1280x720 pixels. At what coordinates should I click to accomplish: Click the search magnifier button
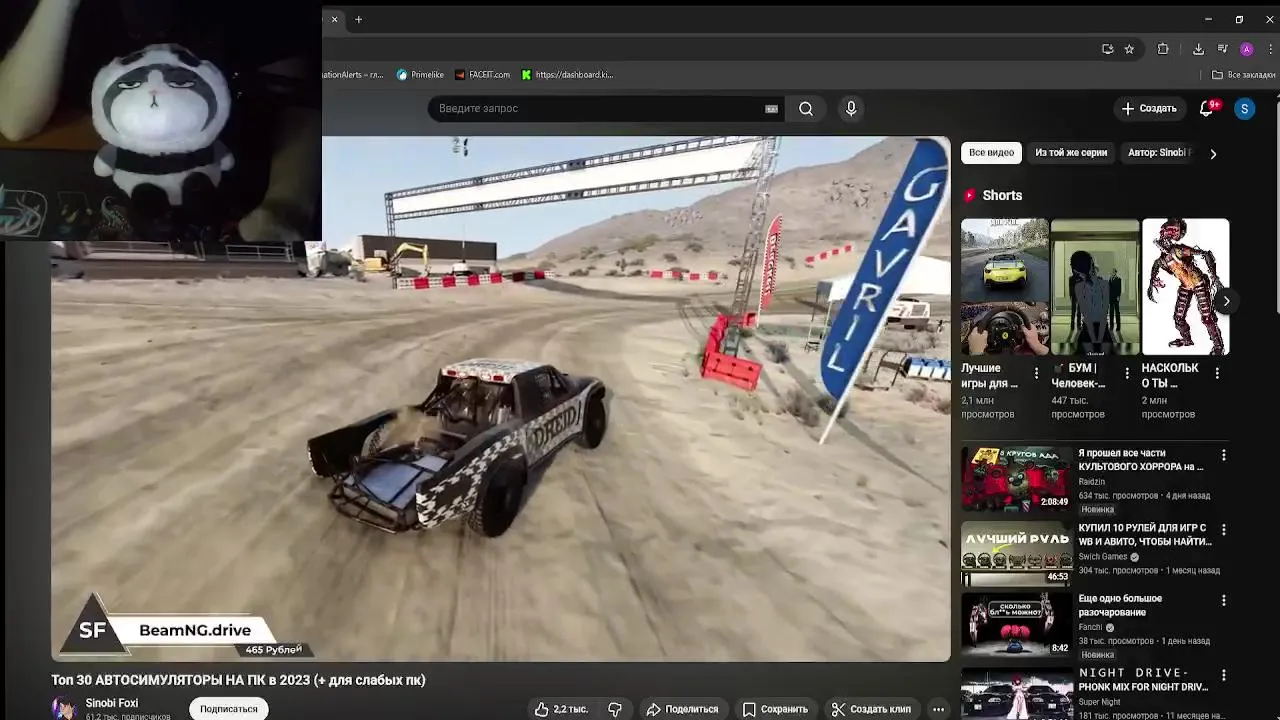click(806, 108)
